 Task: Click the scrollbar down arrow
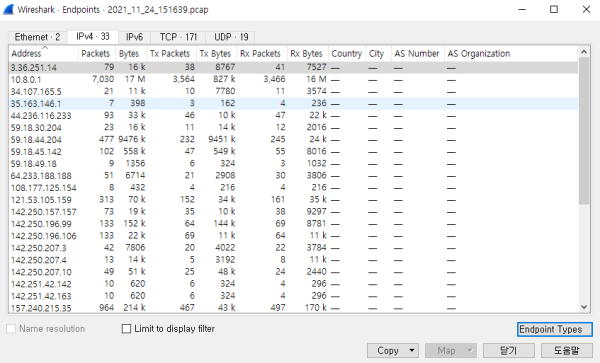point(584,306)
